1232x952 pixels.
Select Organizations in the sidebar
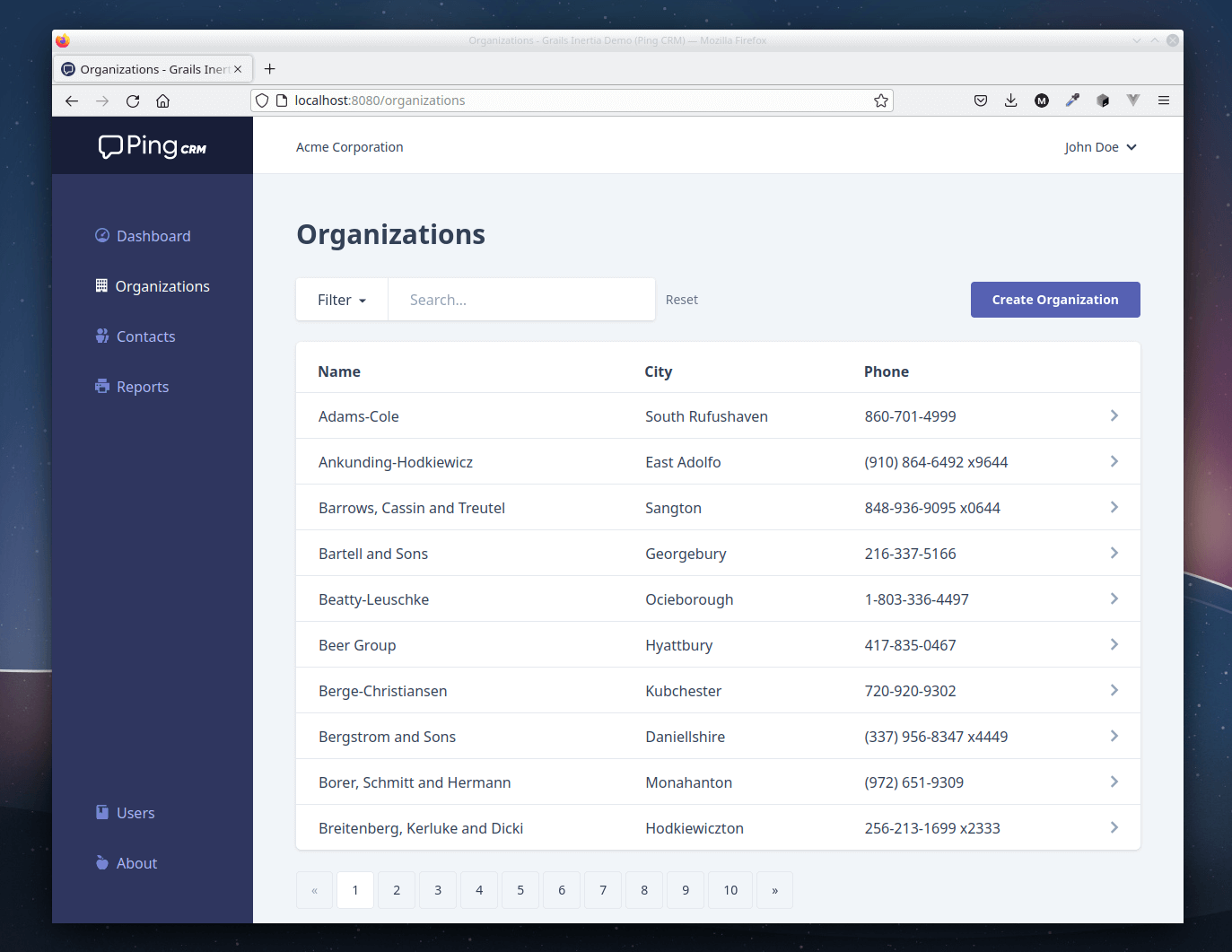pos(153,286)
